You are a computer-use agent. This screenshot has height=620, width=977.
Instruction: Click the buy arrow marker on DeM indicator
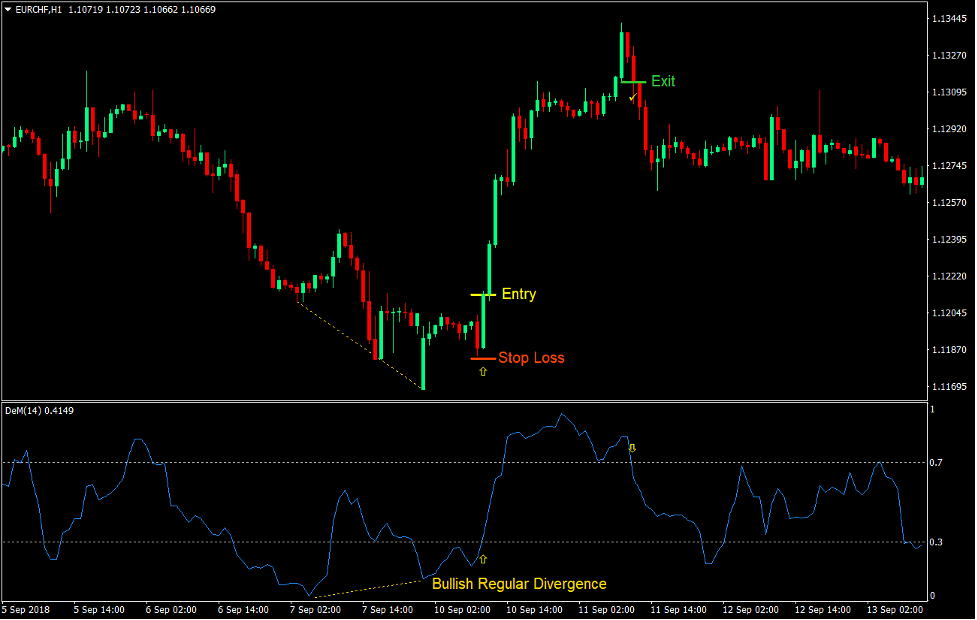(x=485, y=560)
